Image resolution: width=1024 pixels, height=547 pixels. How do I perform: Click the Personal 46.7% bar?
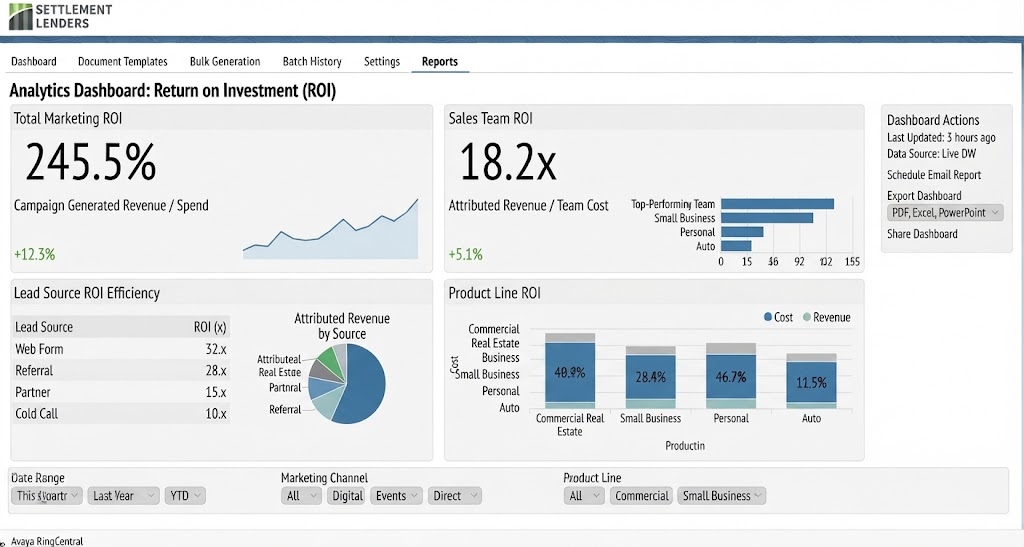(731, 377)
